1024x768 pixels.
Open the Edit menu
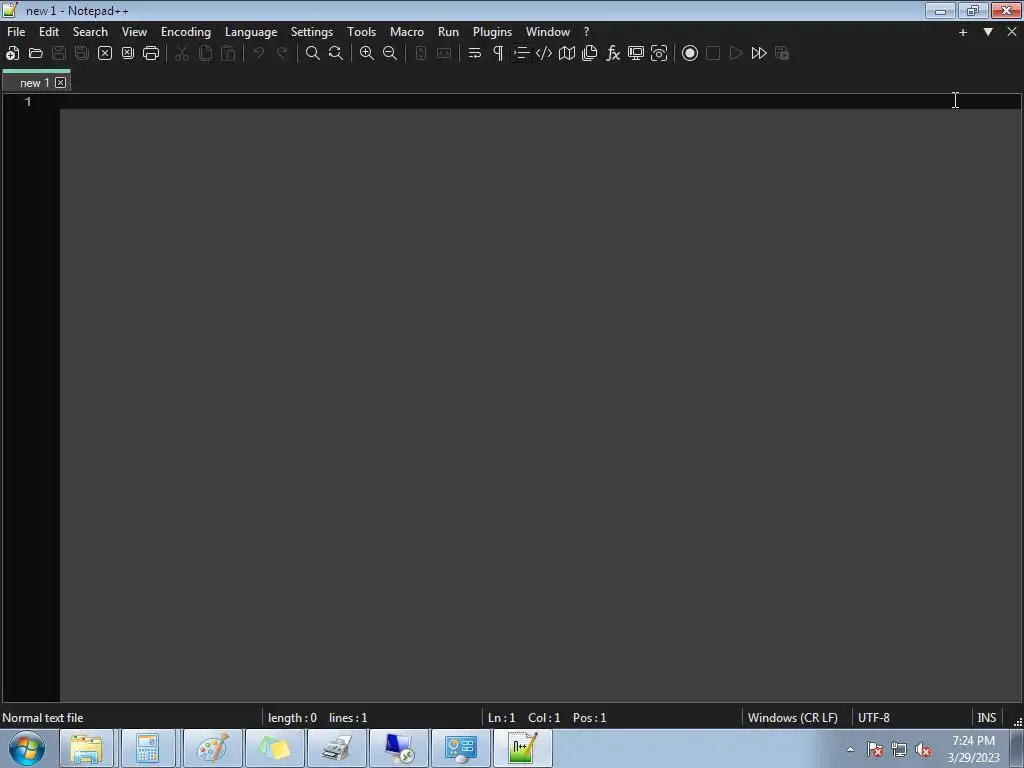coord(49,32)
